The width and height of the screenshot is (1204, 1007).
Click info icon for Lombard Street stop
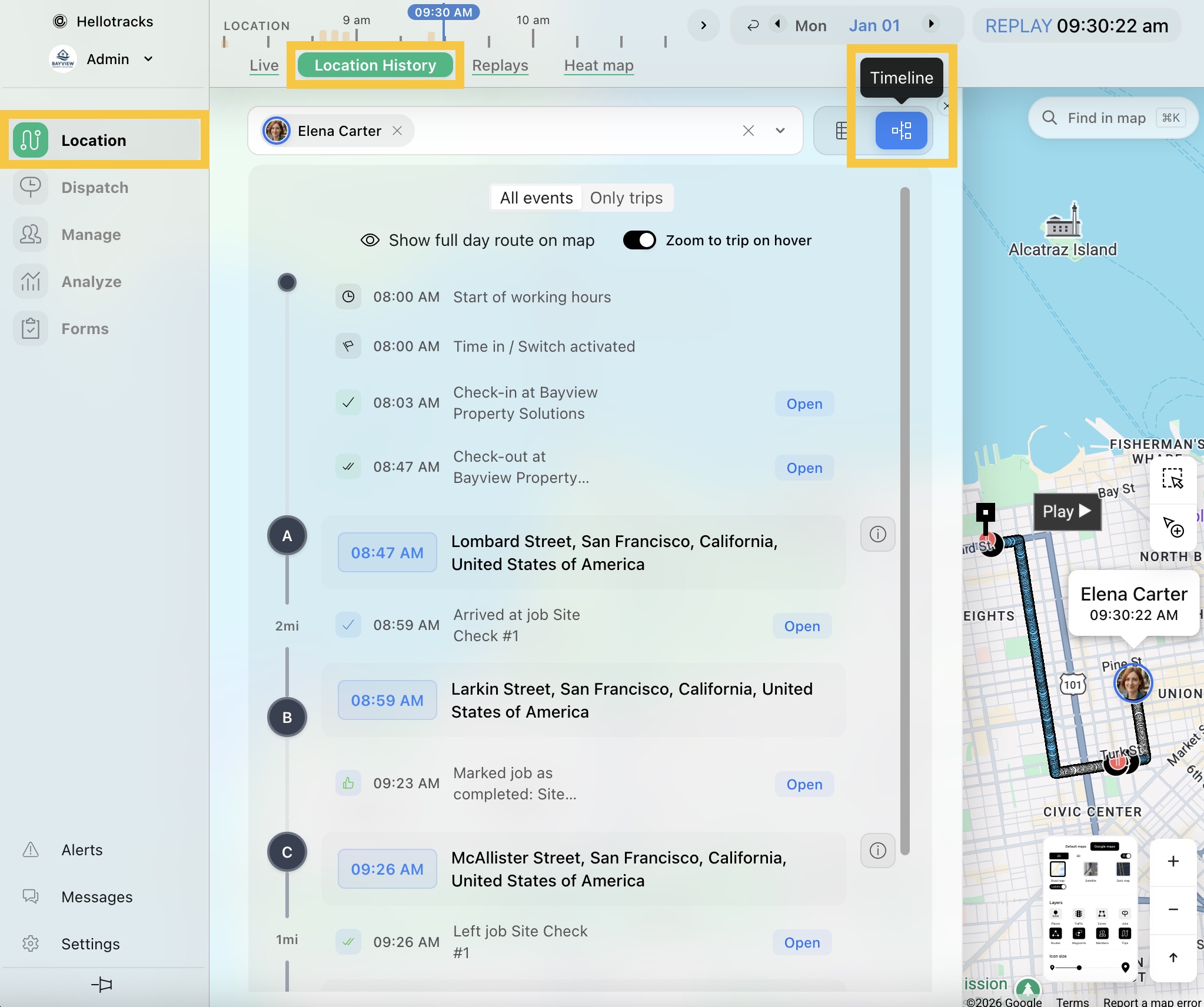coord(877,534)
